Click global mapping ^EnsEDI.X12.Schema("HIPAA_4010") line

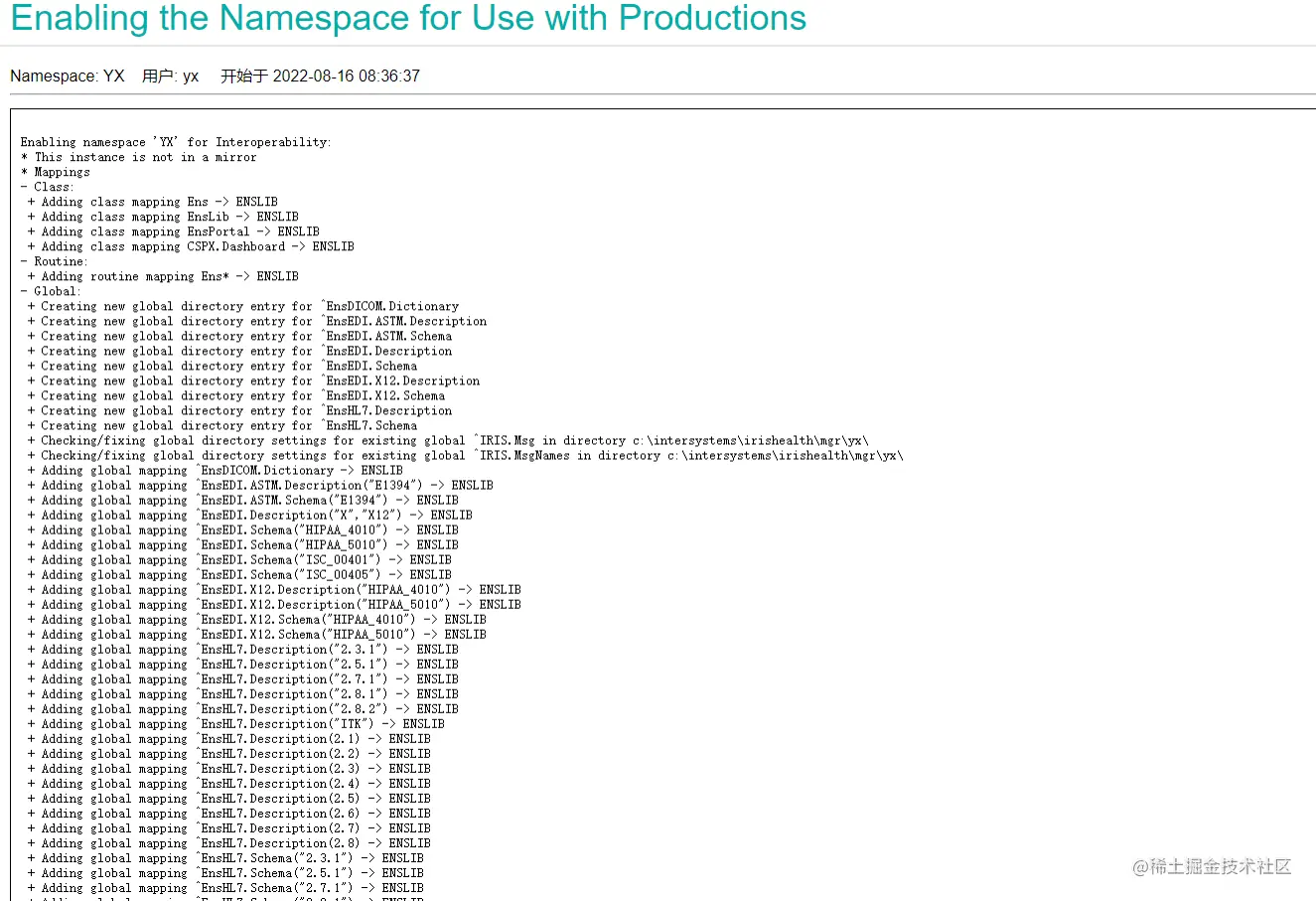point(257,619)
